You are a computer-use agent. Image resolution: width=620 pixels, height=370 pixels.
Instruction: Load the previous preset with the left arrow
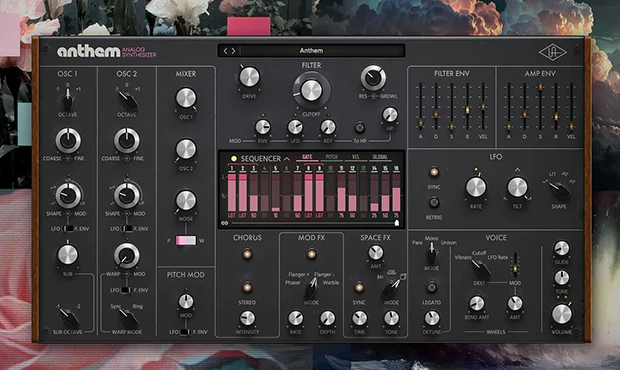point(225,51)
